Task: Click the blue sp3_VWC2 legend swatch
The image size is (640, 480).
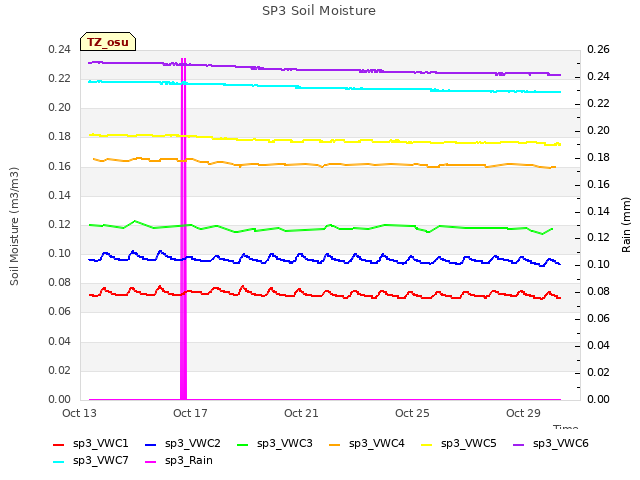Action: point(151,444)
